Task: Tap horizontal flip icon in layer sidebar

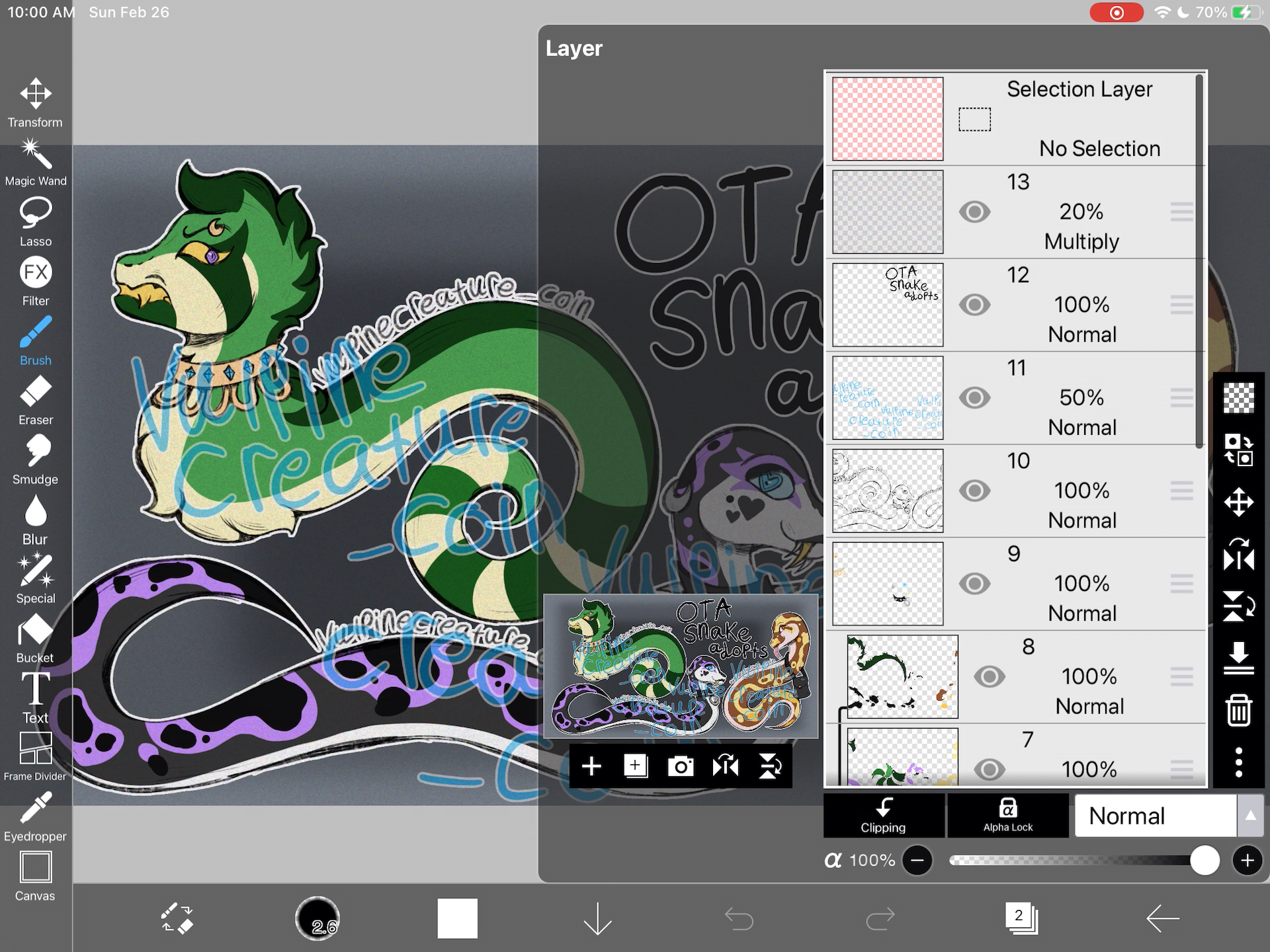Action: pyautogui.click(x=1239, y=554)
